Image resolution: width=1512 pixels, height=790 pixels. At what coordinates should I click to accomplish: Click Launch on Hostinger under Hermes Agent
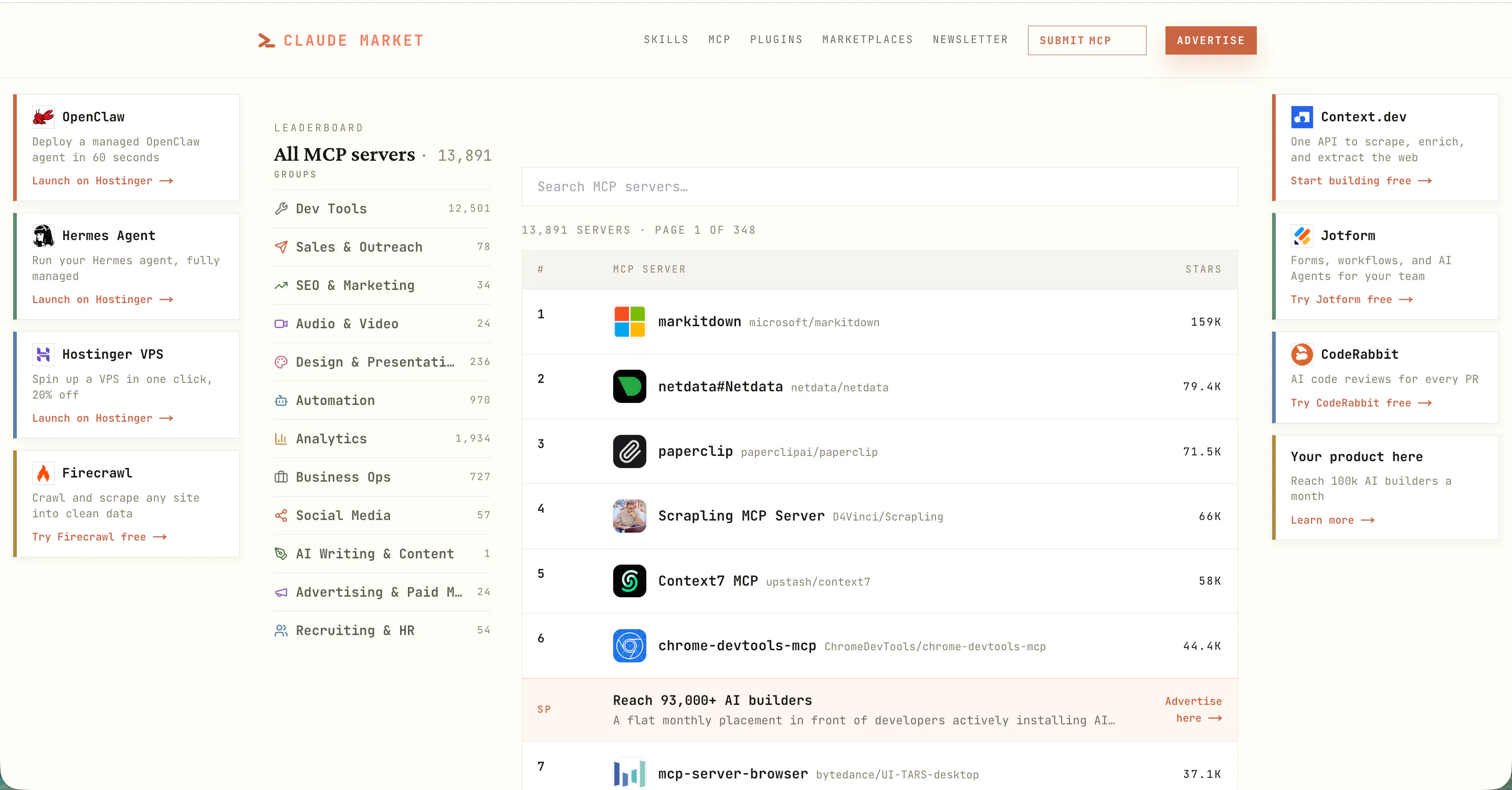[103, 299]
